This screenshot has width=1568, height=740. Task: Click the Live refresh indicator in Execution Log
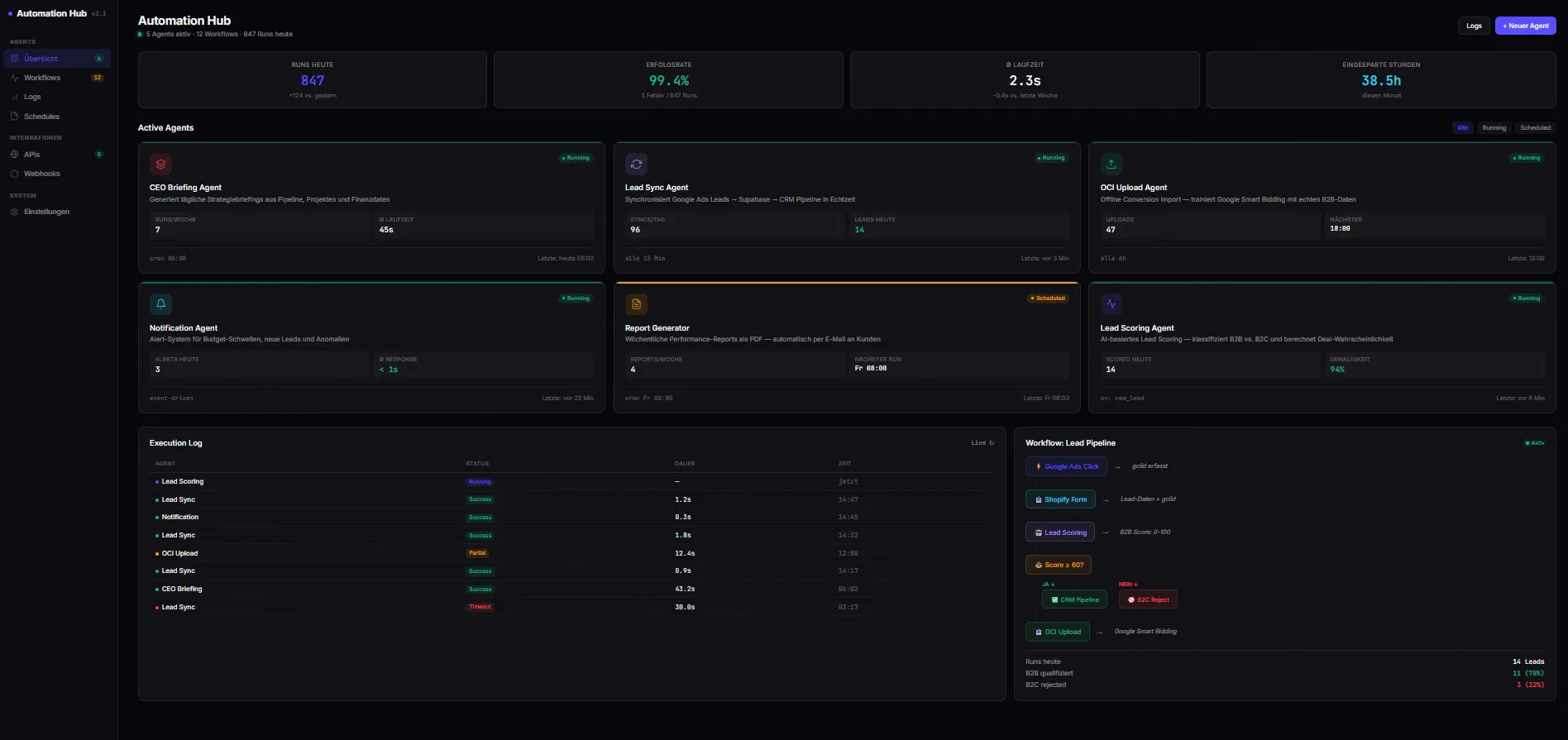click(982, 443)
